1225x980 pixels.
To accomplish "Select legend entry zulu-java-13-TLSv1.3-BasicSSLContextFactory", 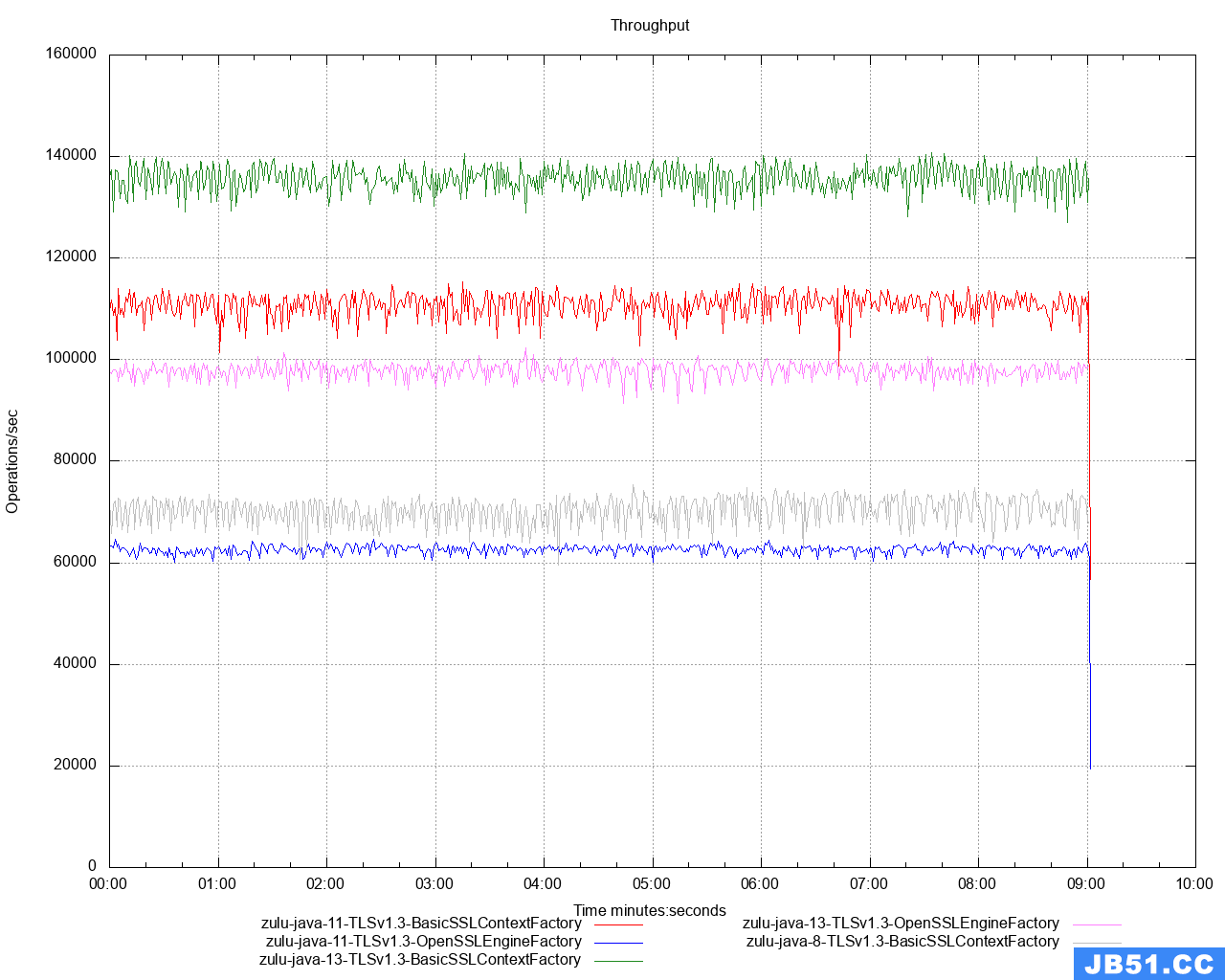I will (420, 960).
